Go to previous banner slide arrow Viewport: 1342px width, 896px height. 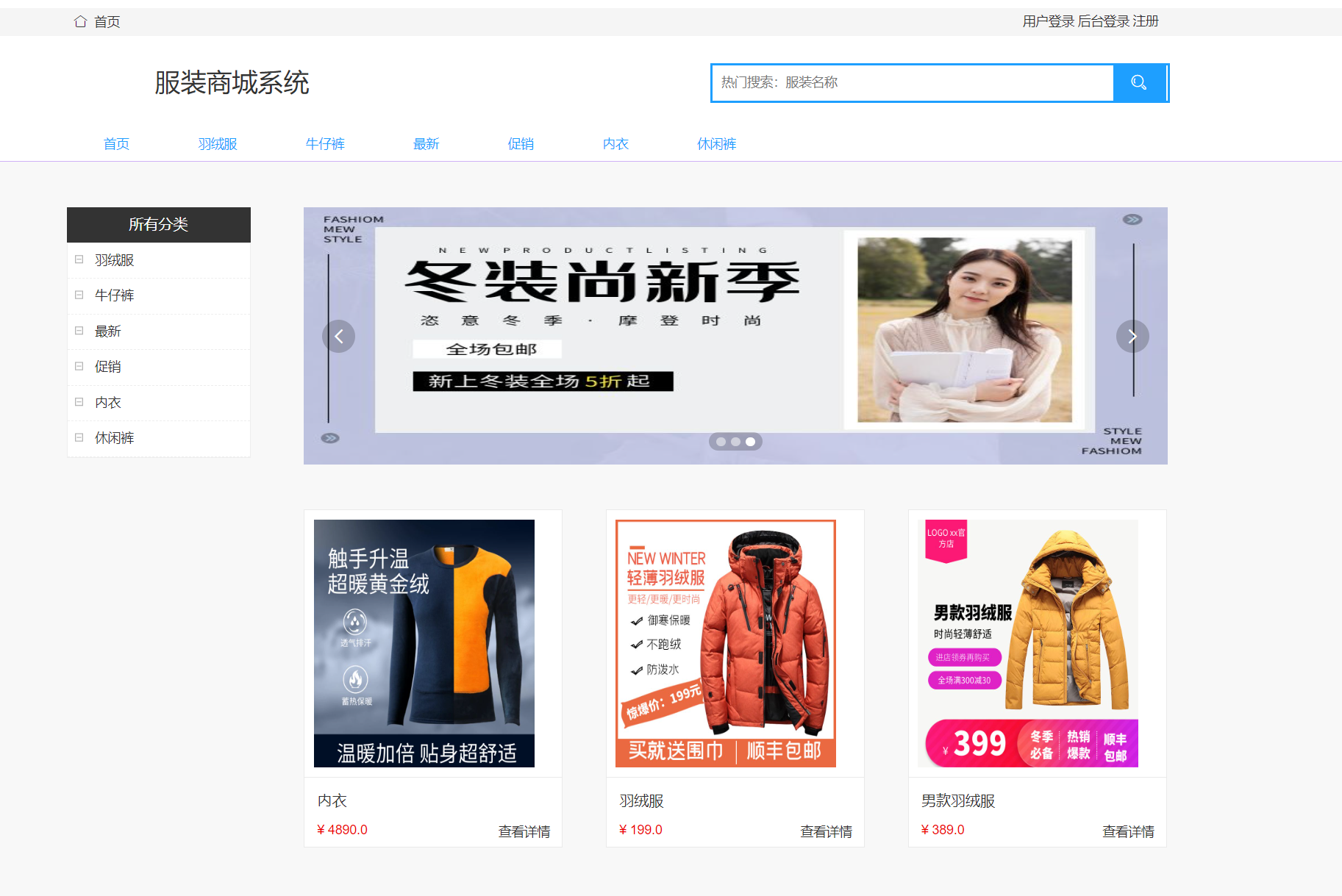click(x=338, y=337)
